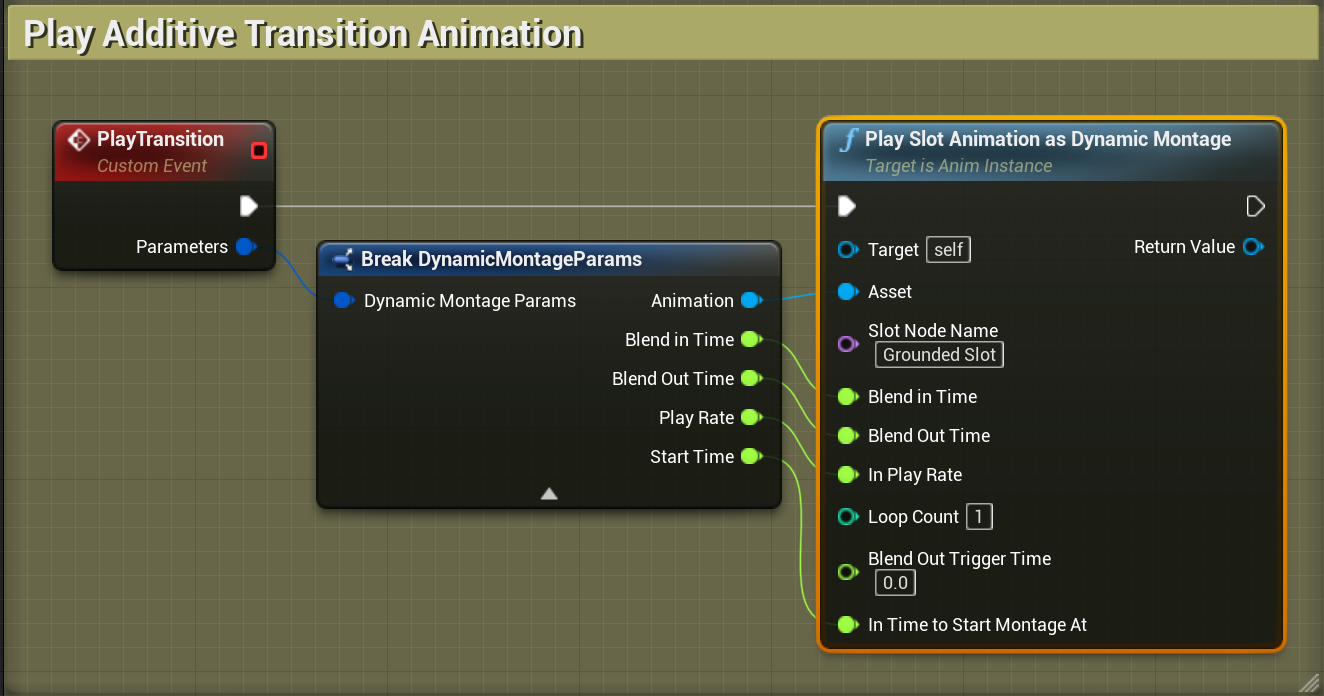1324x696 pixels.
Task: Click the Loop Count input pin
Action: tap(848, 517)
